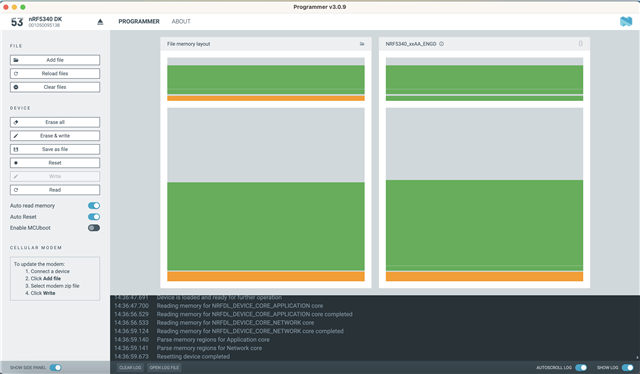
Task: Click the Reload files button
Action: [55, 73]
